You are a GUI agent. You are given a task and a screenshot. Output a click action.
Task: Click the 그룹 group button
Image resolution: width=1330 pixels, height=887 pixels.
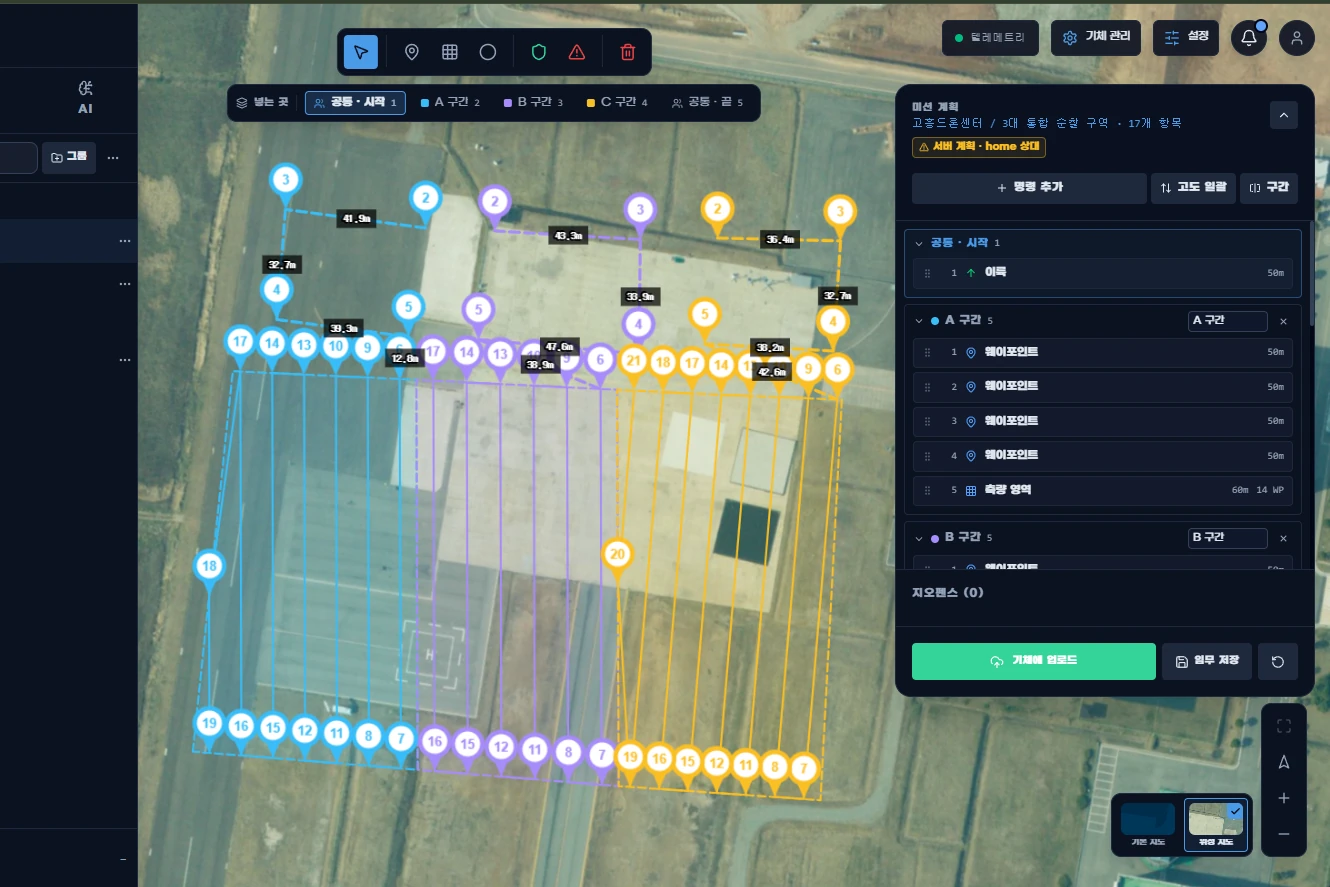tap(69, 157)
